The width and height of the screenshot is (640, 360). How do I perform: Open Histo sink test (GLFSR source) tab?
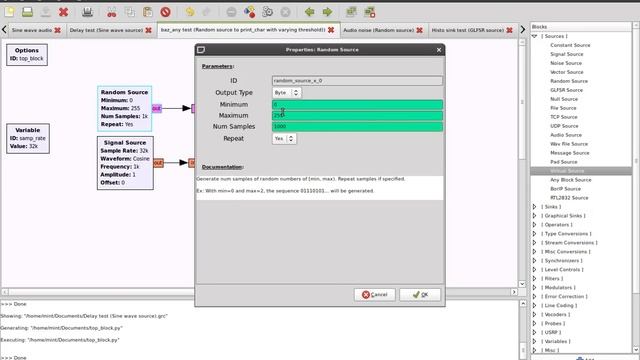(468, 30)
